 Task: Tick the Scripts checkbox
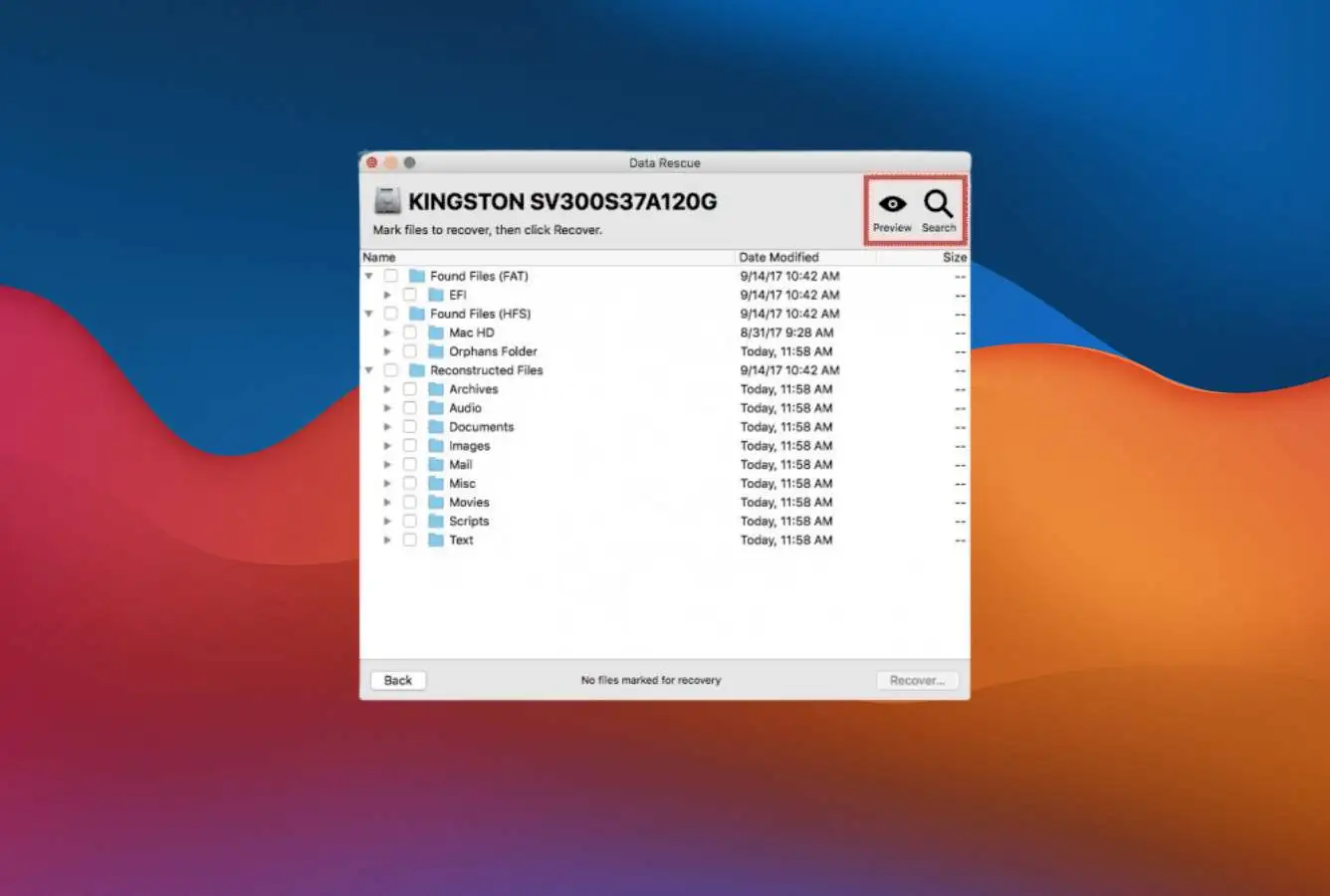[x=410, y=522]
